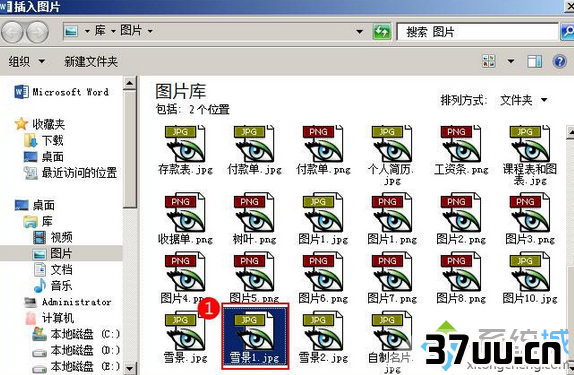
Task: Open the 文件夹 arrangement dropdown
Action: pyautogui.click(x=523, y=100)
